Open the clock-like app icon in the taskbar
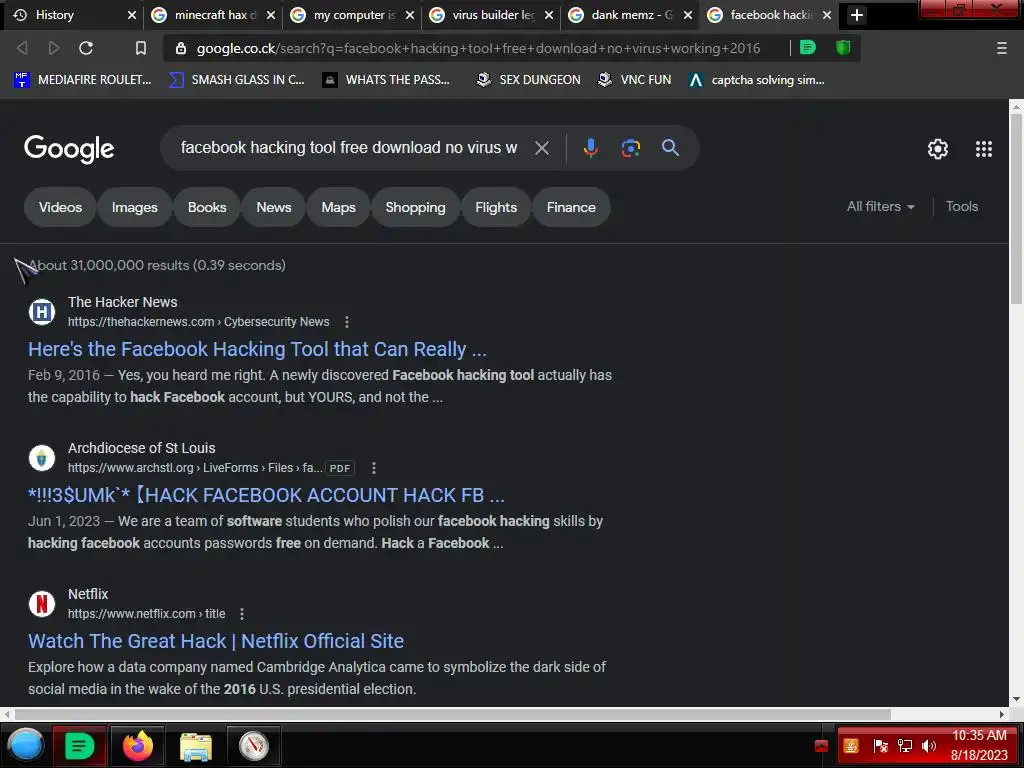 (253, 745)
